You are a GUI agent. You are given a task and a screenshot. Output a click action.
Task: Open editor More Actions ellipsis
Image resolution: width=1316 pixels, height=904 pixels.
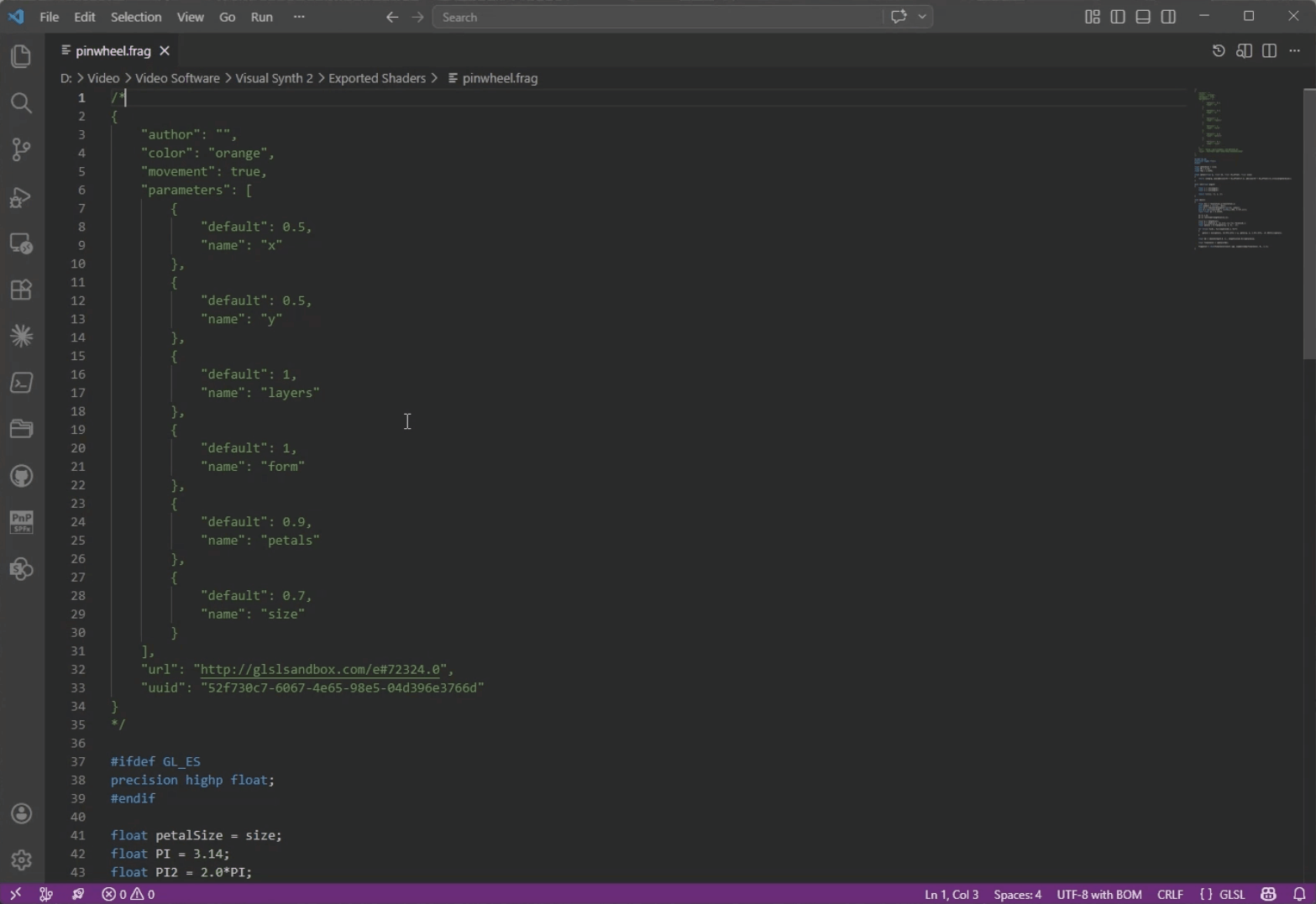click(x=1294, y=51)
